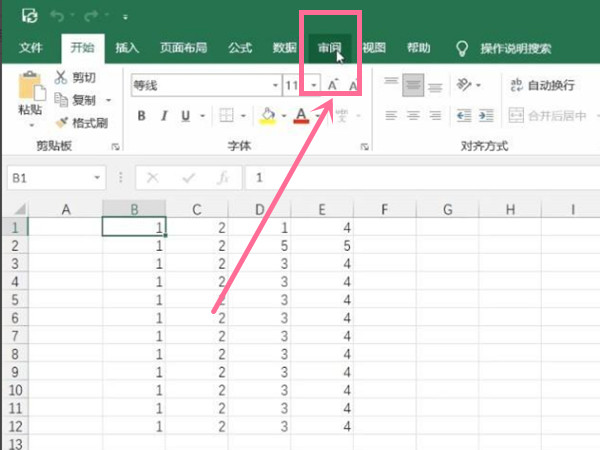Click the Insert Function fx icon

point(224,178)
